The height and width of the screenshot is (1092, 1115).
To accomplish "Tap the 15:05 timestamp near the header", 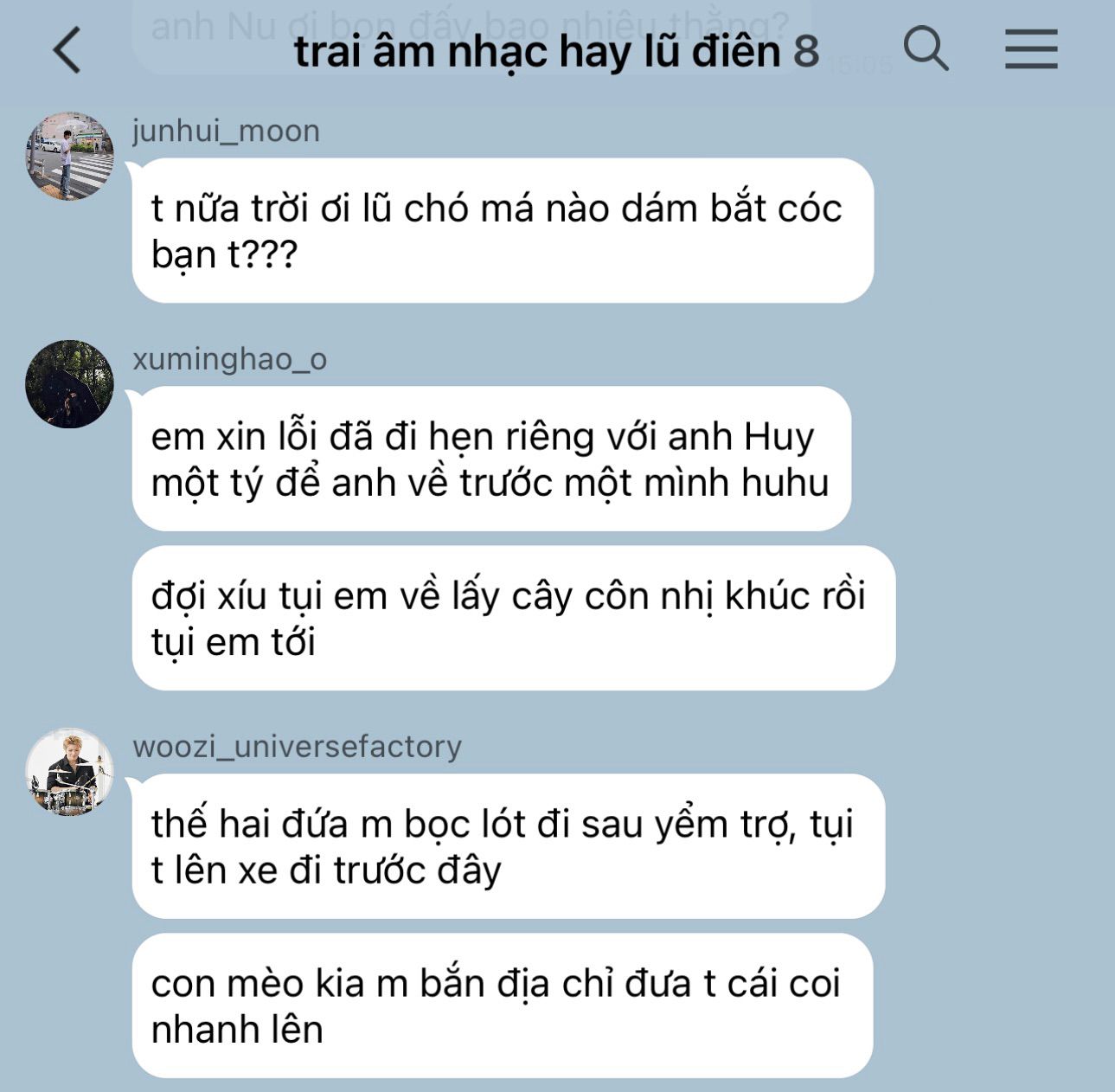I will (860, 64).
